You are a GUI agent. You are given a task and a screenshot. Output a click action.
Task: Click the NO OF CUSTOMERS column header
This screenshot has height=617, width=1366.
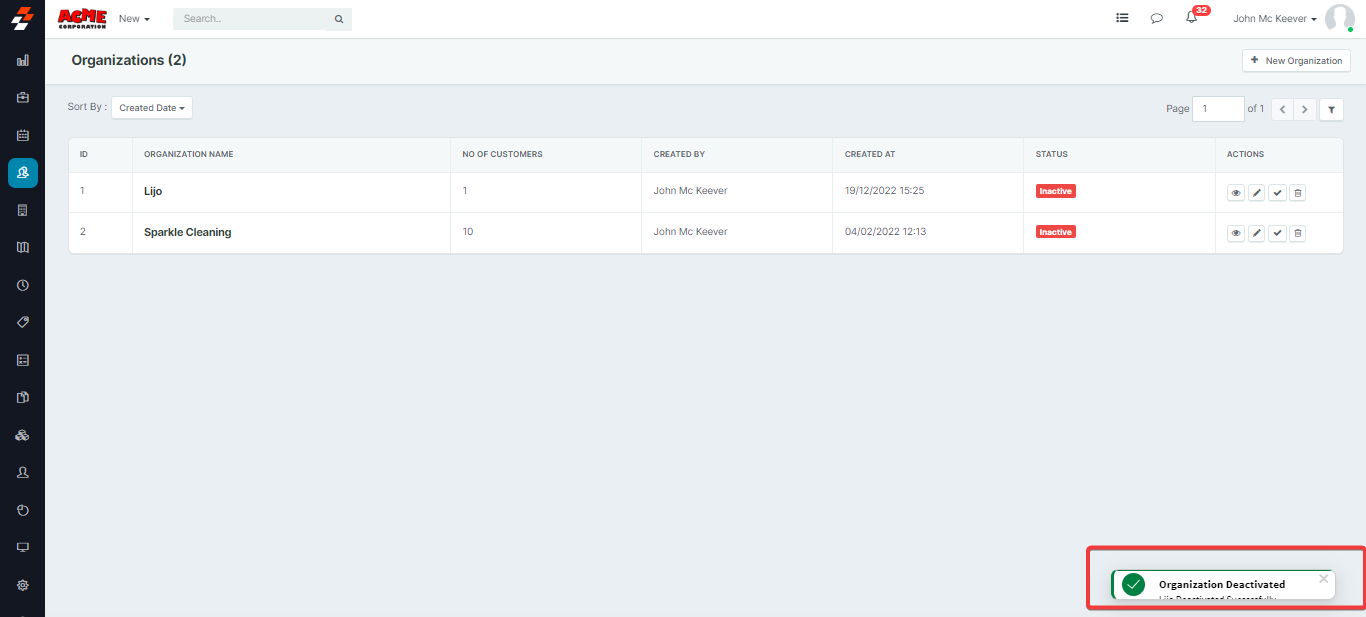pos(502,155)
